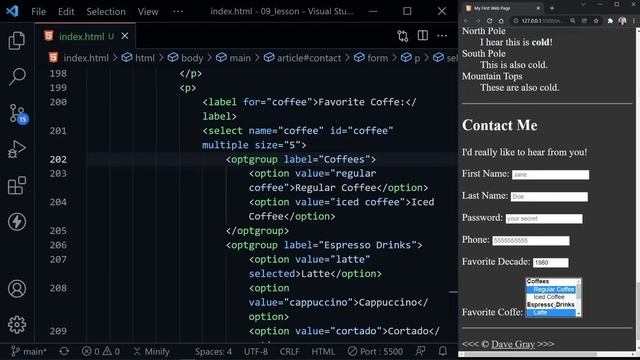
Task: Open the Explorer view in the activity bar
Action: 17,40
